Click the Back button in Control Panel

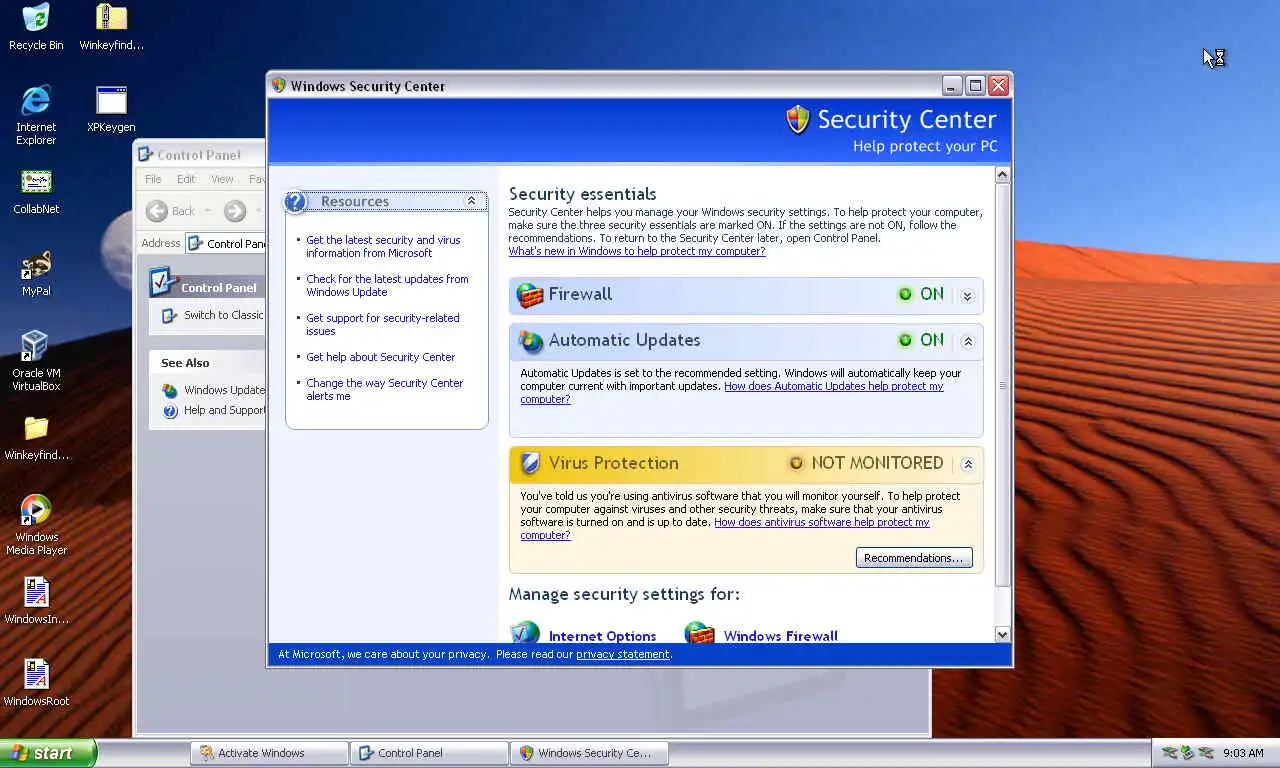pyautogui.click(x=172, y=210)
